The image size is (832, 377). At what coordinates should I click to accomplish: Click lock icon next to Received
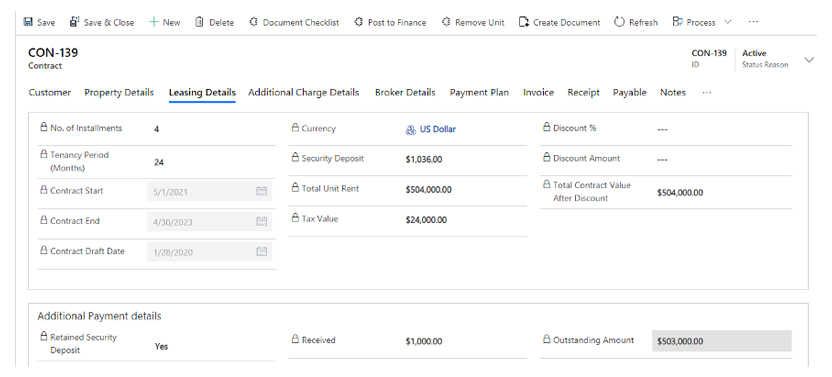[295, 339]
